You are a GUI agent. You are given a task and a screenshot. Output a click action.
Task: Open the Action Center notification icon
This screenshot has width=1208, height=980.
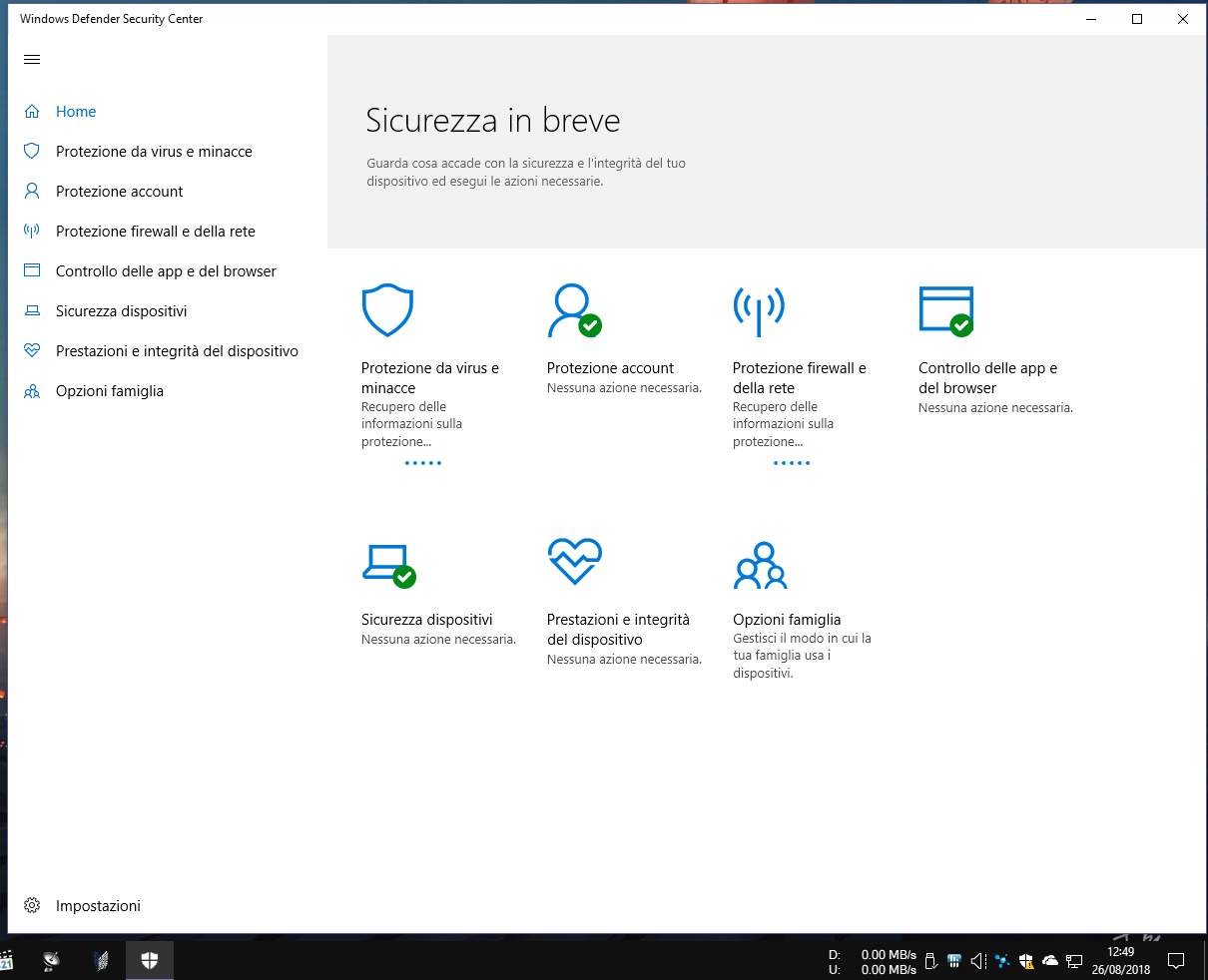click(1176, 961)
